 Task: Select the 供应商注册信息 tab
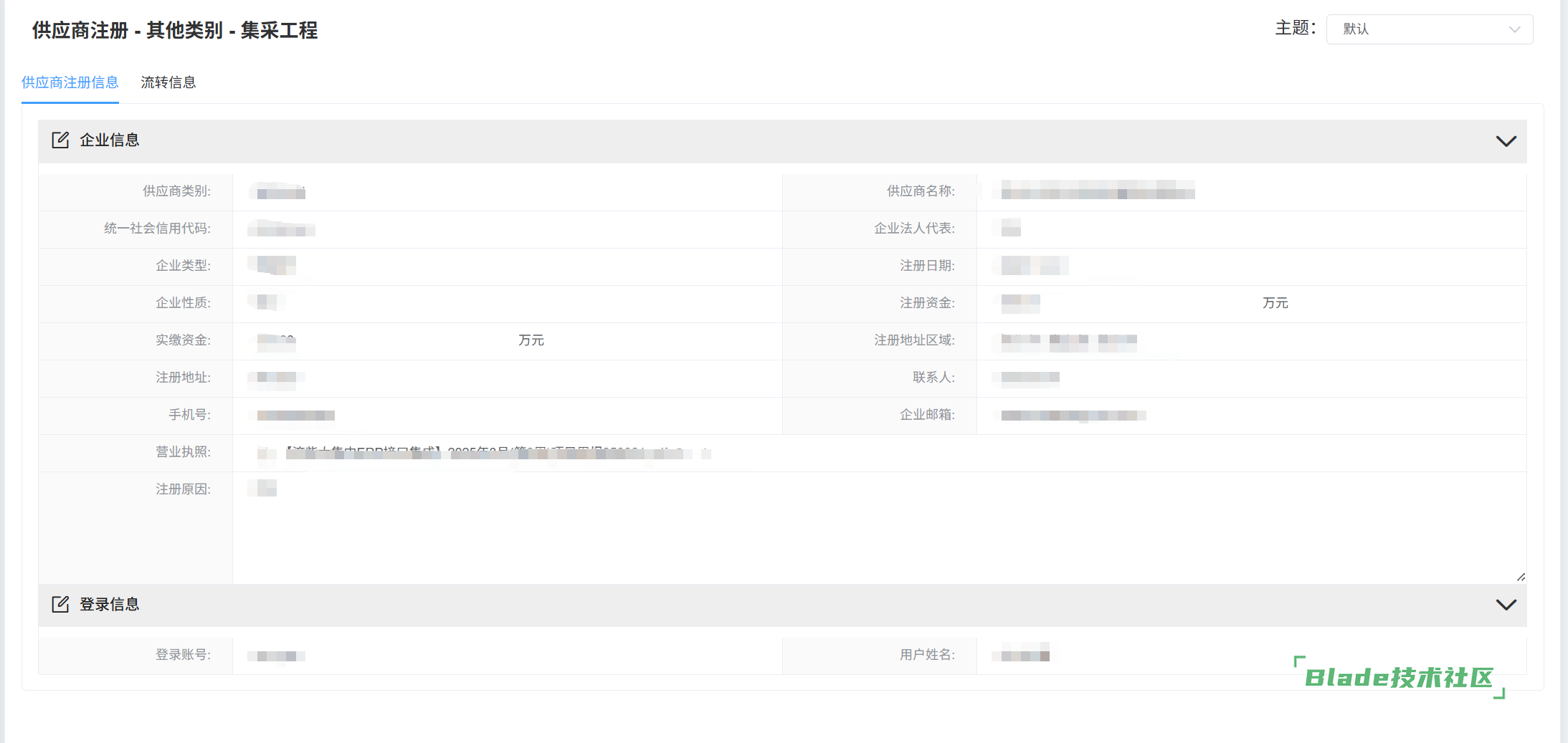[70, 82]
